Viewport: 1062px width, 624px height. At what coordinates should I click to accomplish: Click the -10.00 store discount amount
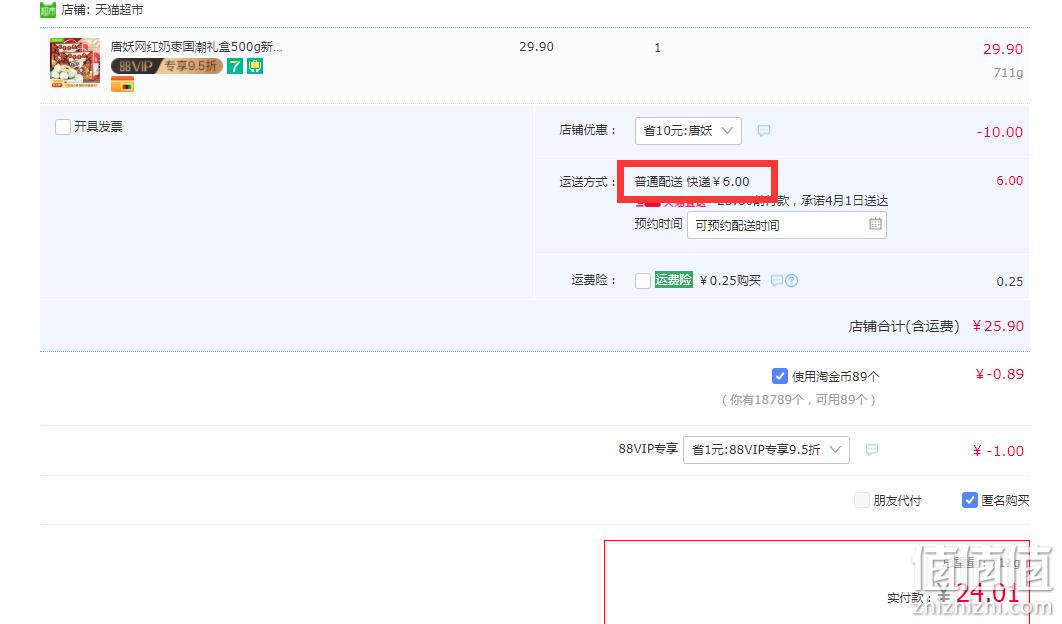pos(1000,132)
